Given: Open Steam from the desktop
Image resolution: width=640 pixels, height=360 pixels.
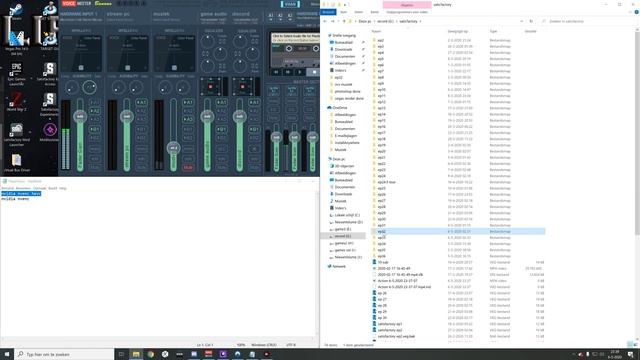Looking at the screenshot, I should [16, 11].
